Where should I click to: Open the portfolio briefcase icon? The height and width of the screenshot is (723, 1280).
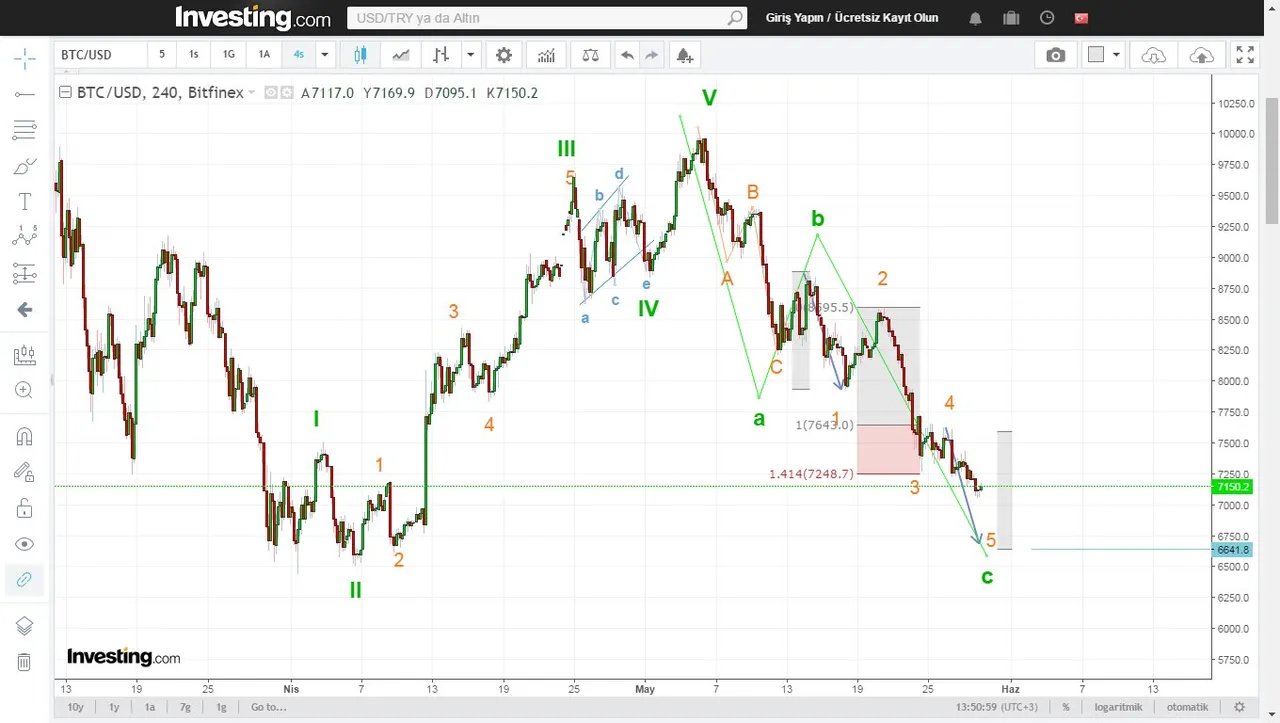[1011, 18]
